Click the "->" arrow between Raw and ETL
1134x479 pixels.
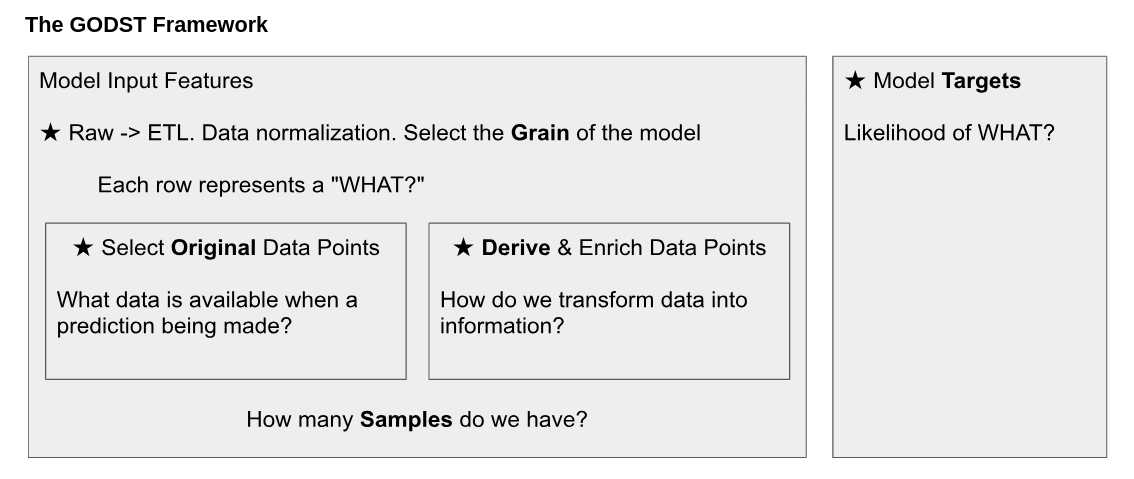click(x=129, y=133)
